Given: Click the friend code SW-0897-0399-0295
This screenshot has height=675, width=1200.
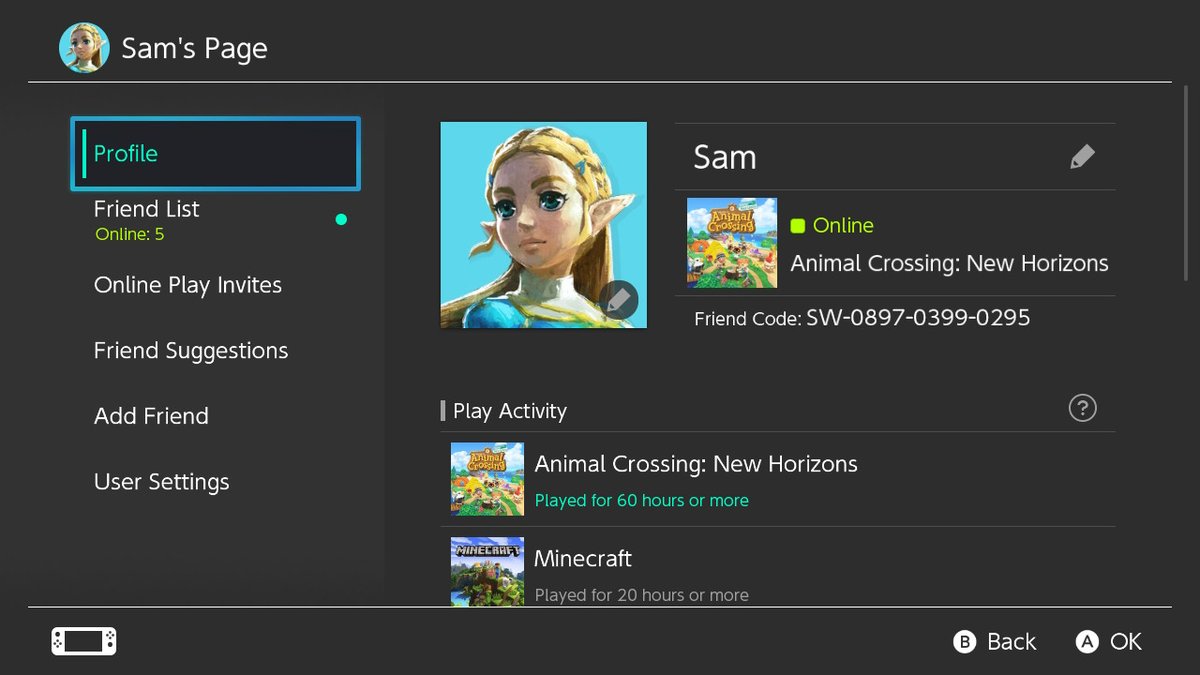Looking at the screenshot, I should point(918,318).
